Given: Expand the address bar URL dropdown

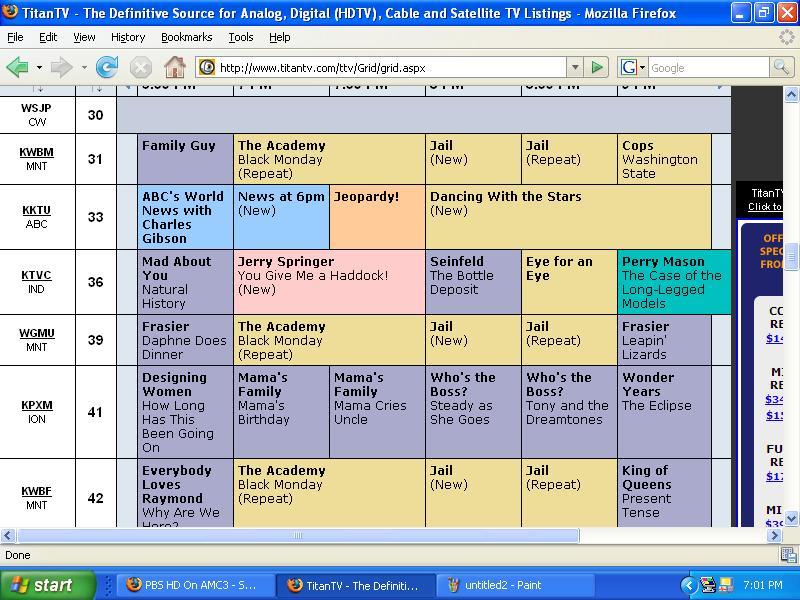Looking at the screenshot, I should (x=575, y=67).
